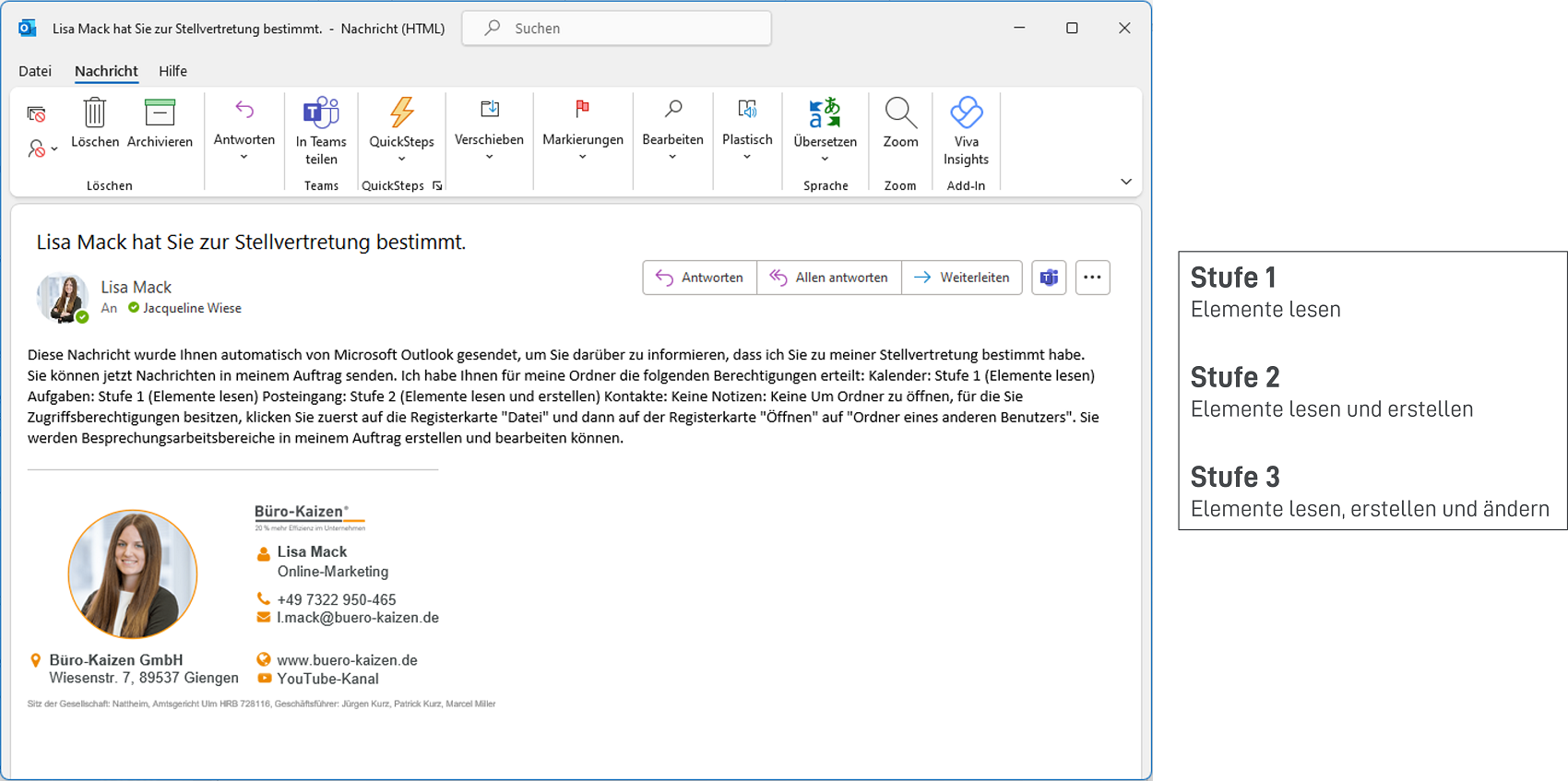
Task: Click the Übersetzen translate icon
Action: tap(825, 112)
